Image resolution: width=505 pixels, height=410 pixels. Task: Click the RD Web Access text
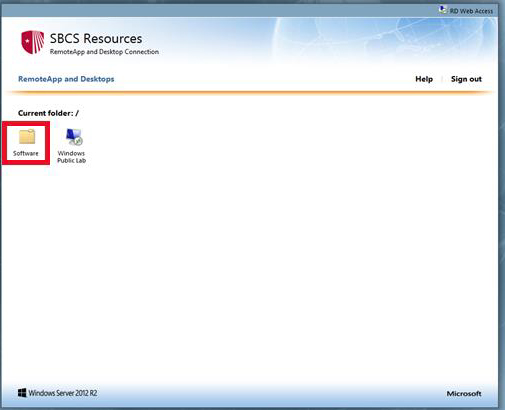[471, 11]
